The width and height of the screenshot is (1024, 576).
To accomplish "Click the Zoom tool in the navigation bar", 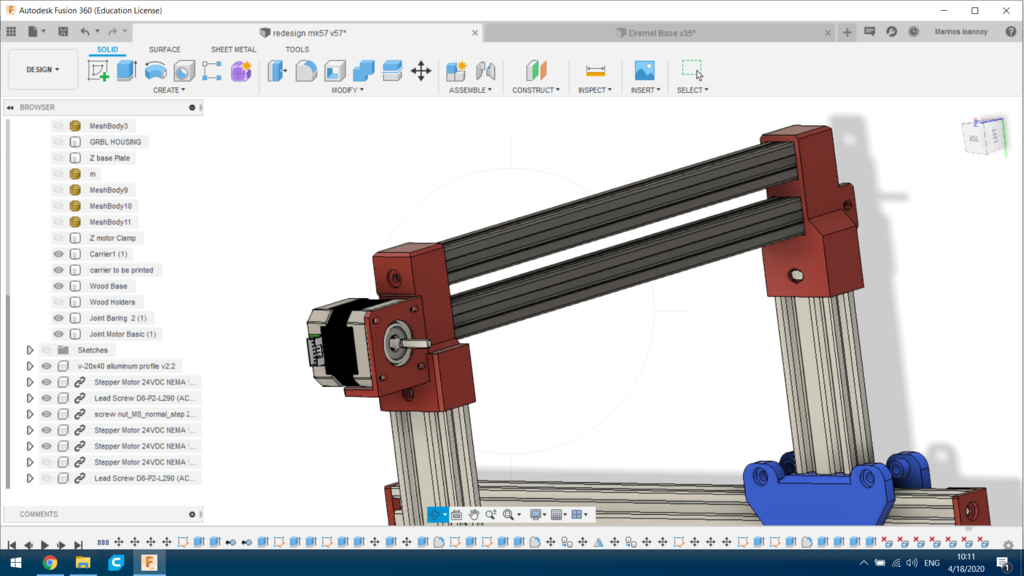I will pyautogui.click(x=490, y=514).
